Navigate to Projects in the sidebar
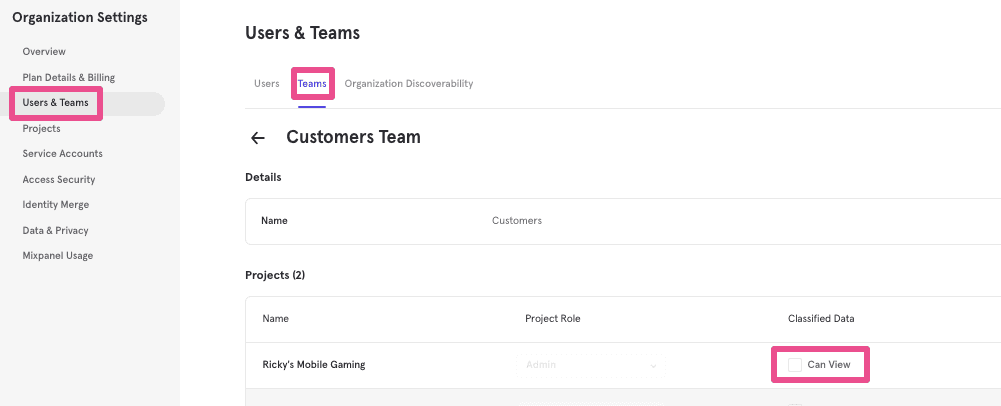Viewport: 1001px width, 406px height. pyautogui.click(x=42, y=128)
